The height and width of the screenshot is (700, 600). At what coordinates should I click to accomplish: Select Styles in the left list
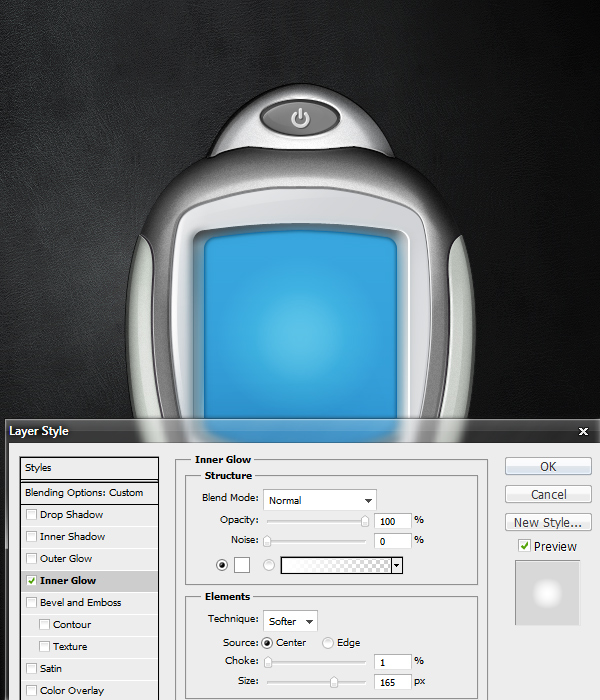pos(89,468)
